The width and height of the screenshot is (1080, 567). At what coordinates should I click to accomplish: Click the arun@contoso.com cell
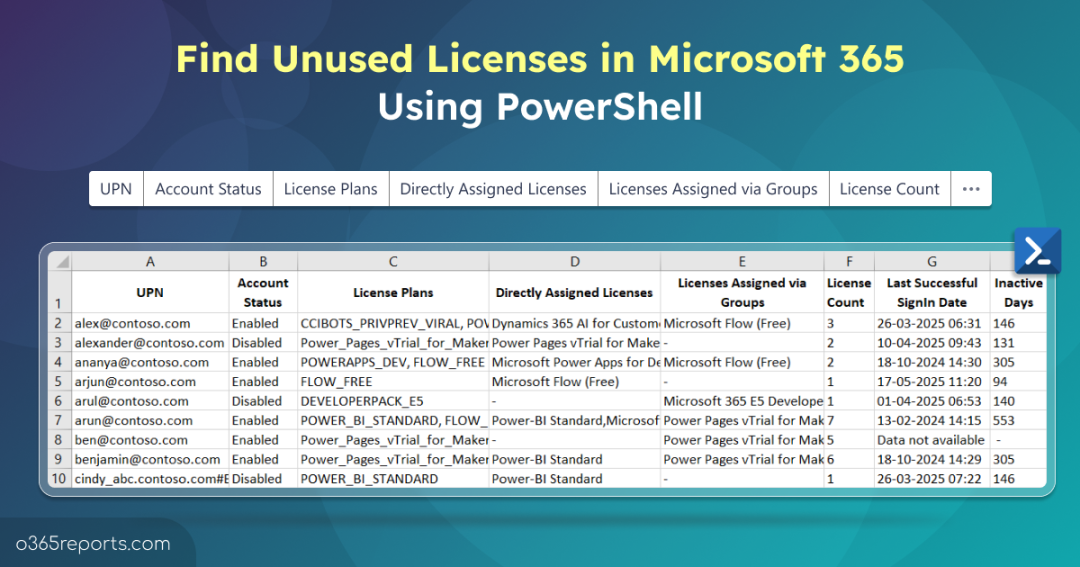[150, 420]
